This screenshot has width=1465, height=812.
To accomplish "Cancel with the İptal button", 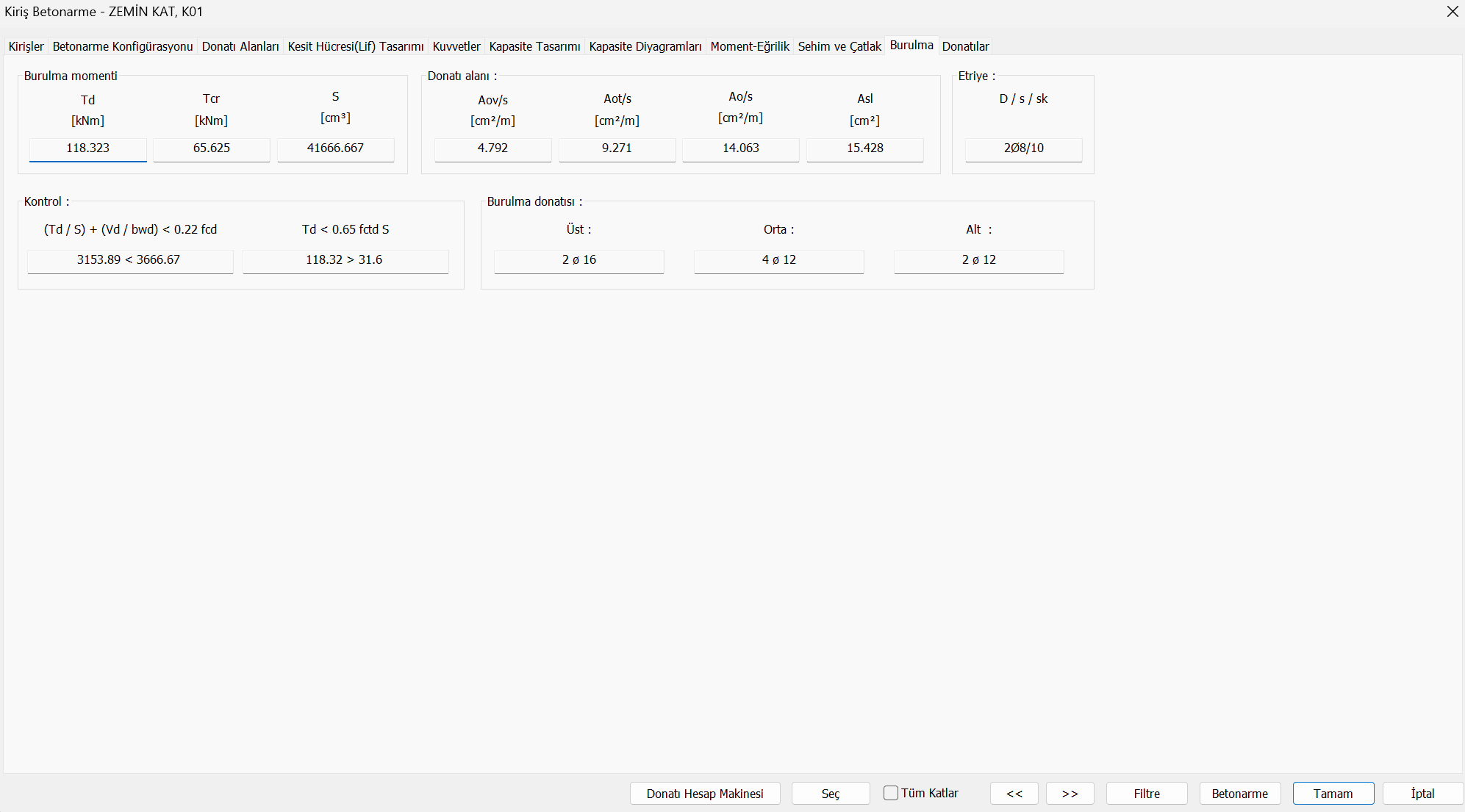I will [1422, 794].
